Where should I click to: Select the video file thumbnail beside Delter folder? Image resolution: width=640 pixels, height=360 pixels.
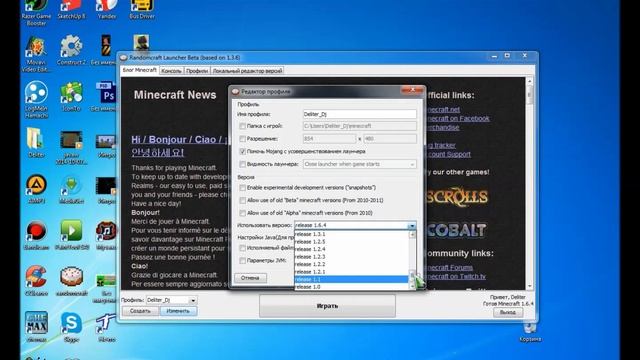[71, 147]
